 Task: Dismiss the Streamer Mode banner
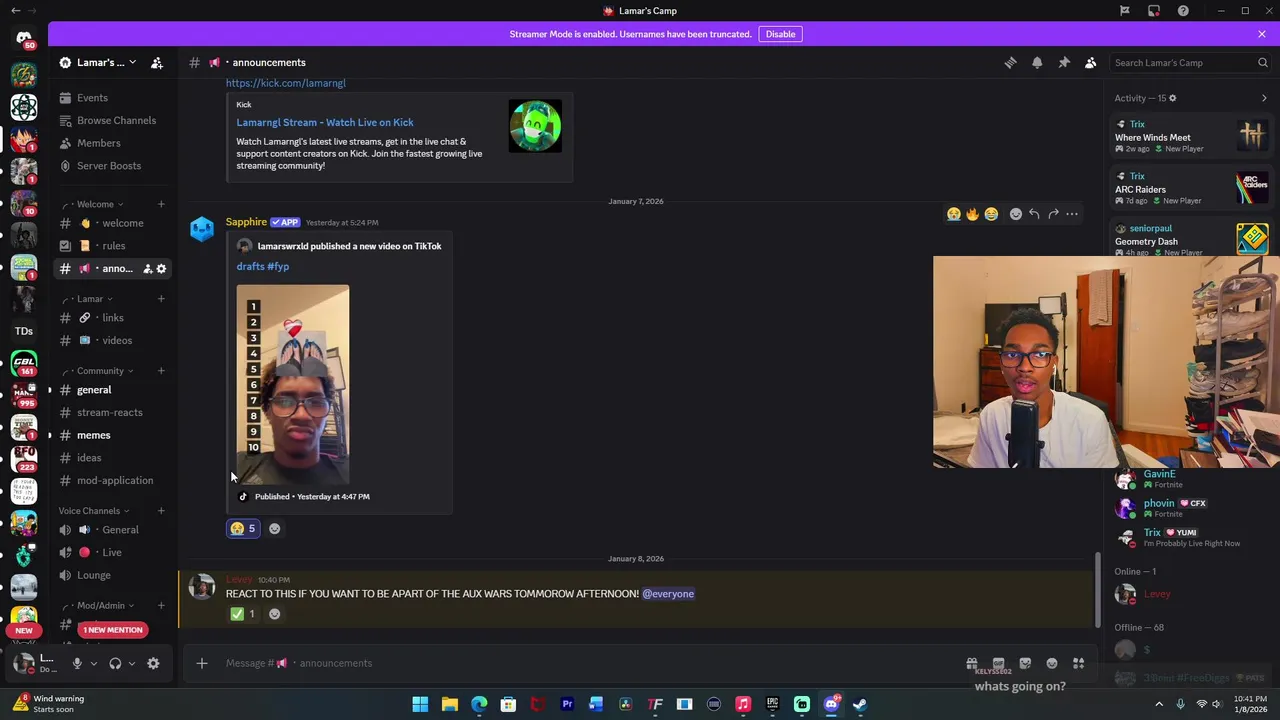click(1262, 34)
